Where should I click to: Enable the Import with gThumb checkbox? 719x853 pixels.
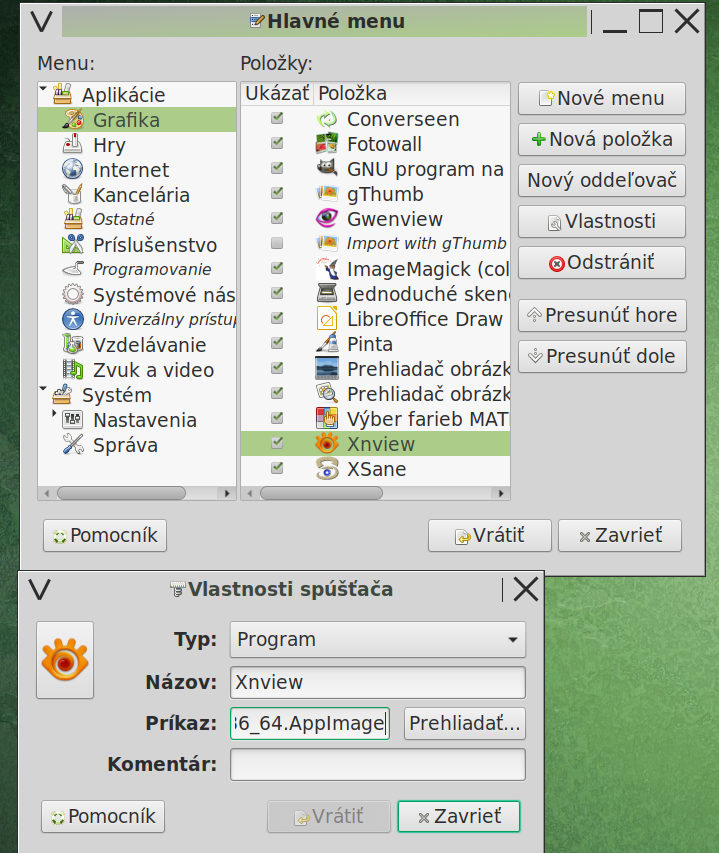click(277, 243)
